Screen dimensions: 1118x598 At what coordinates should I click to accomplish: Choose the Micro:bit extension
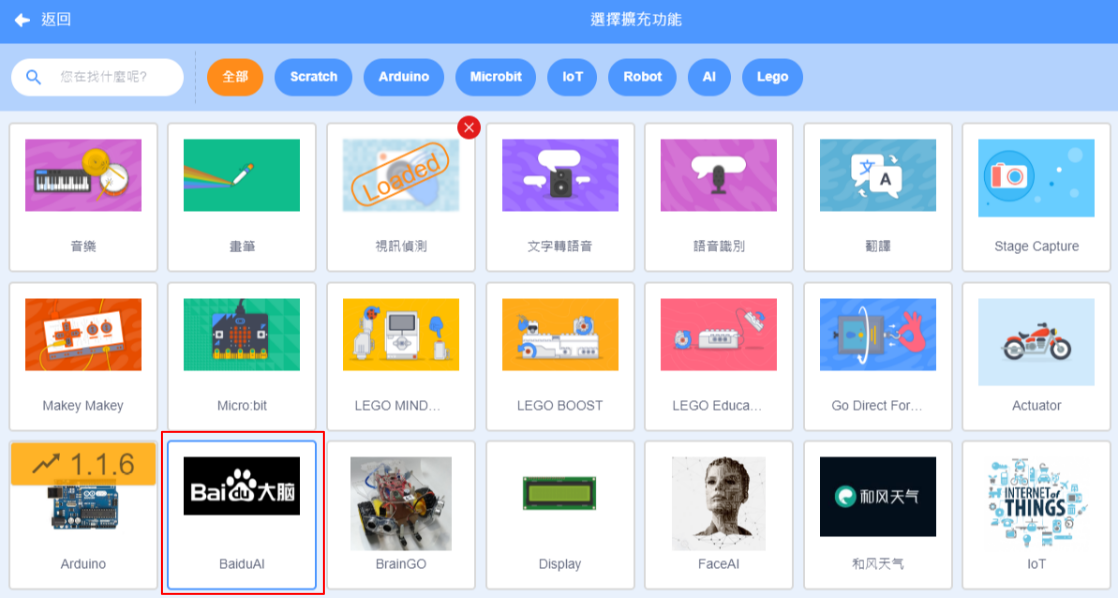point(242,356)
